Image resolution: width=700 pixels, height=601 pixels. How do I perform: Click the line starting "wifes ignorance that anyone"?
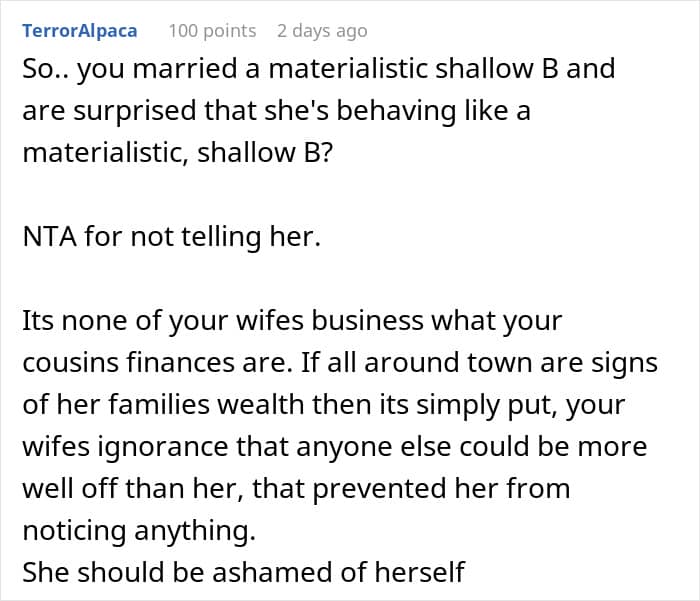coord(334,447)
